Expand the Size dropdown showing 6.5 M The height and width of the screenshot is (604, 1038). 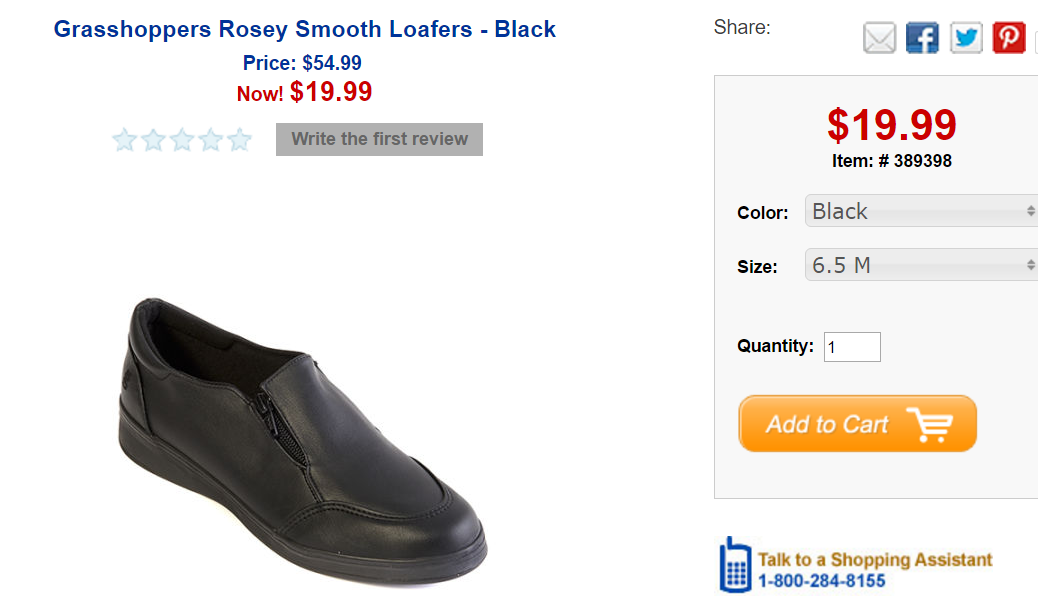tap(920, 265)
